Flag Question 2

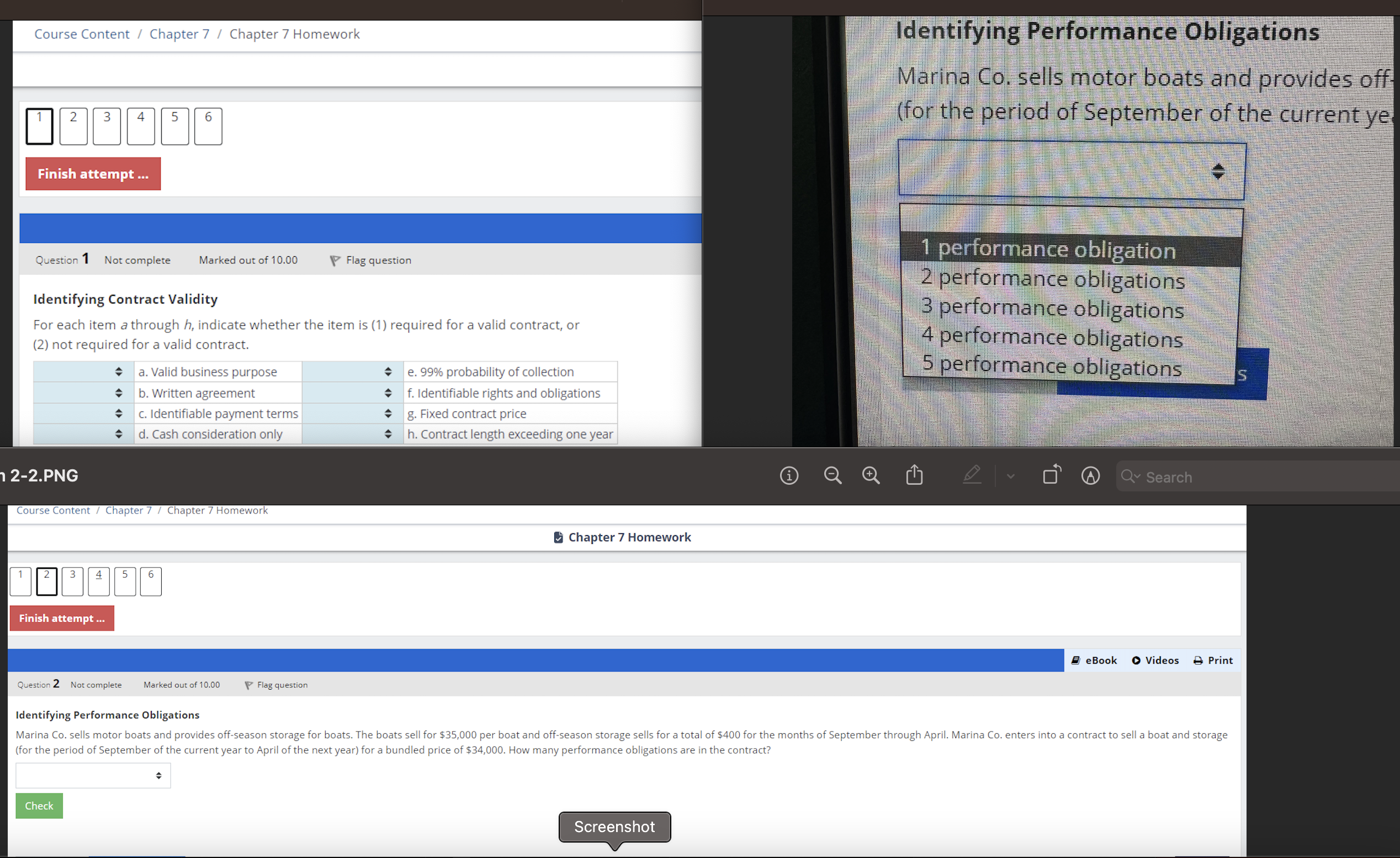click(x=275, y=685)
